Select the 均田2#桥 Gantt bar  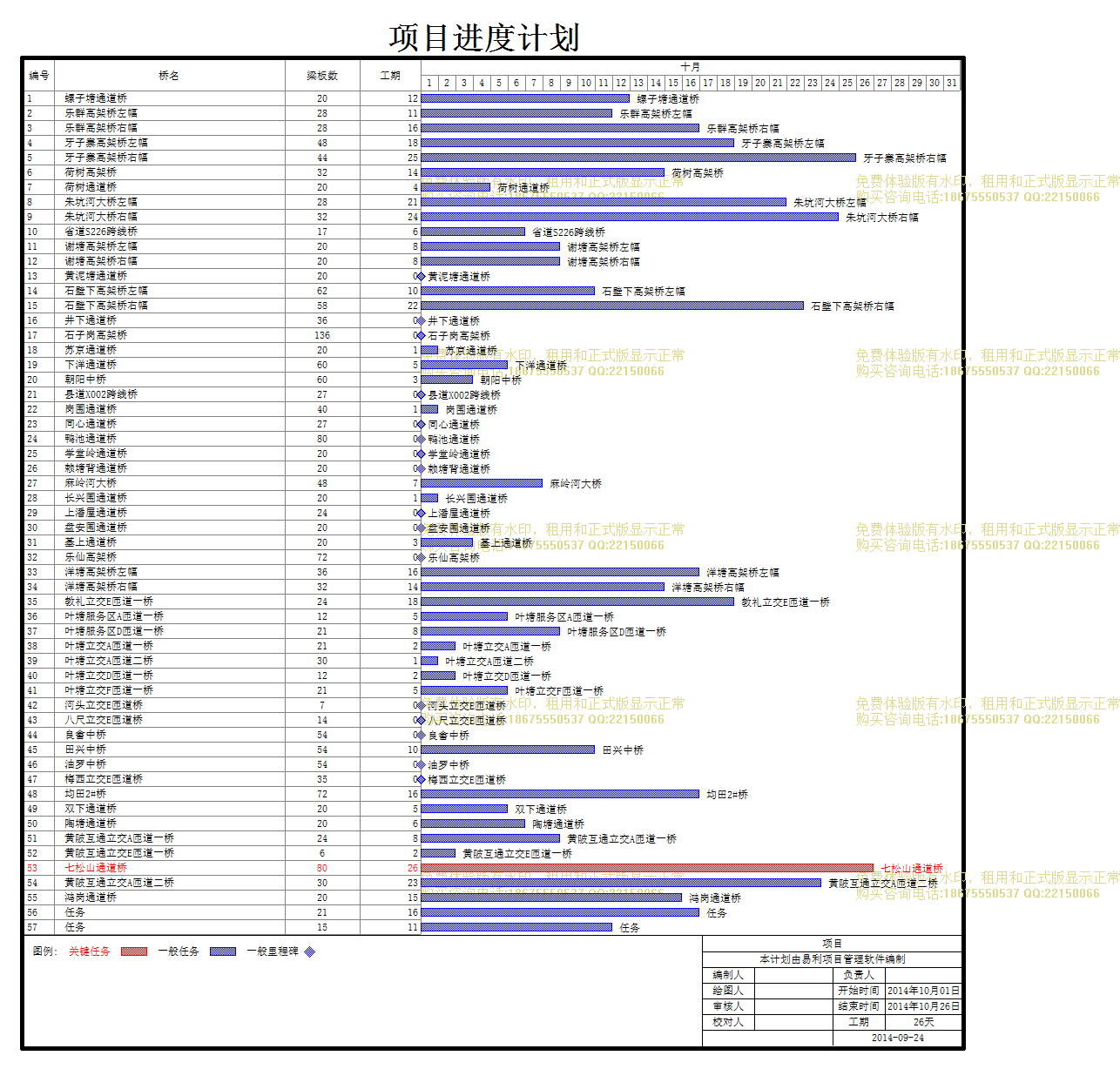(560, 794)
